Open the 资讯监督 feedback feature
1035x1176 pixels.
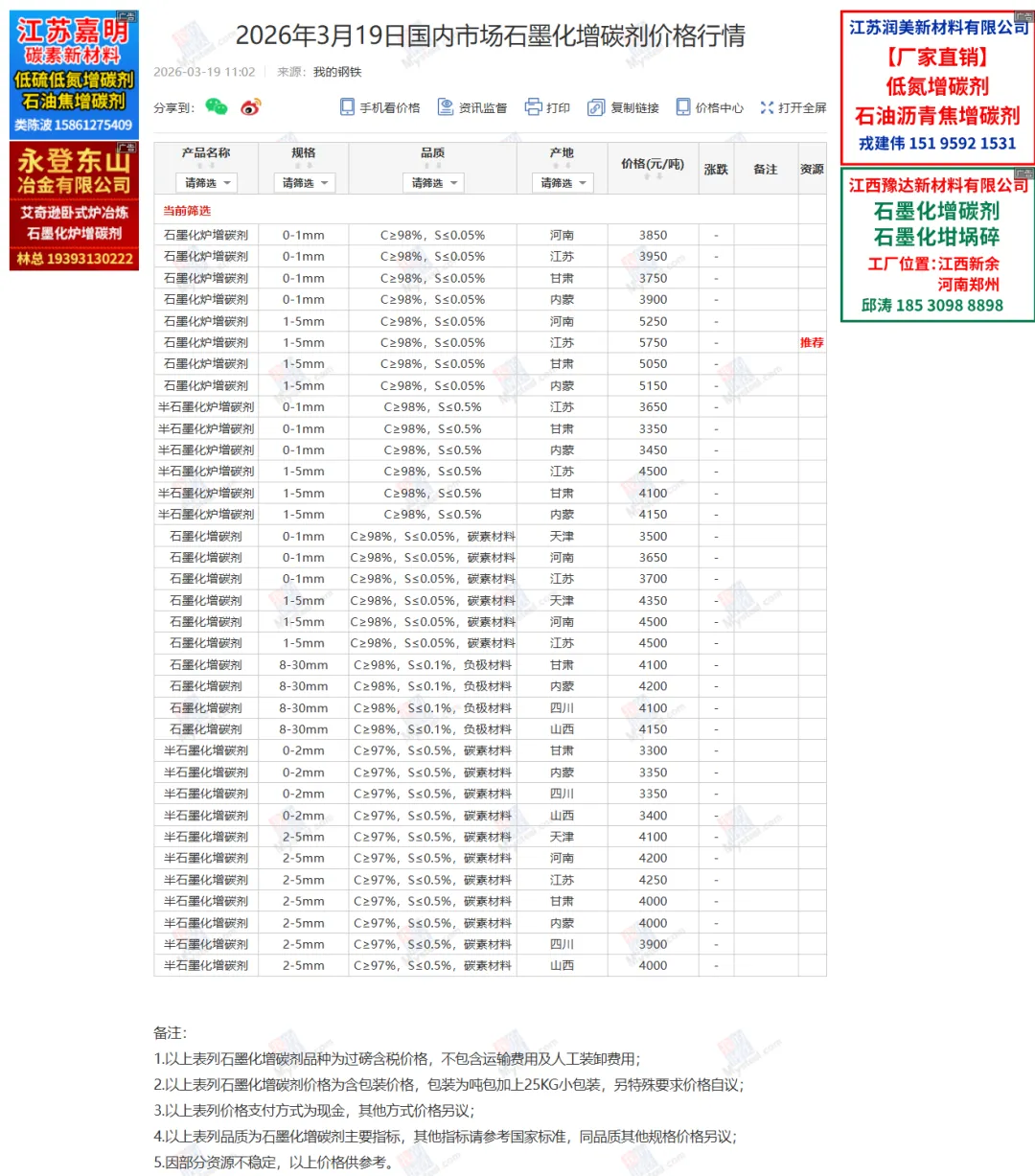coord(474,106)
